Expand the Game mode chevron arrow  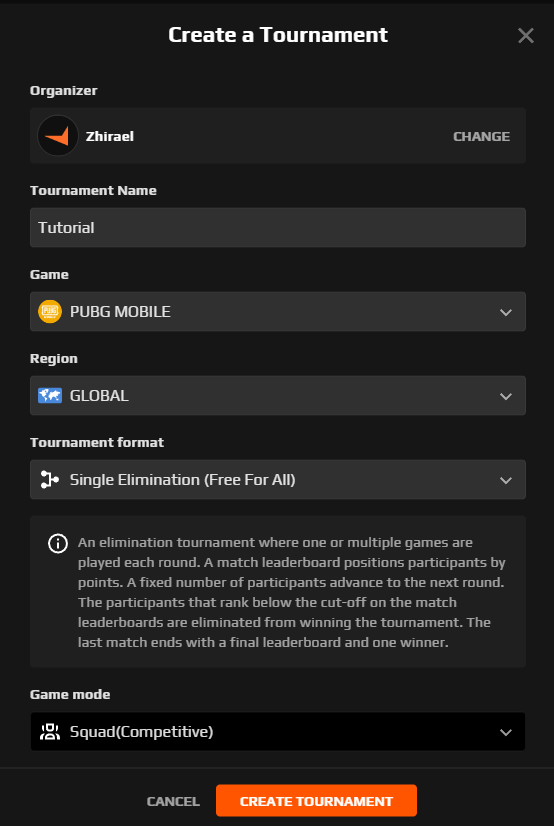[506, 733]
